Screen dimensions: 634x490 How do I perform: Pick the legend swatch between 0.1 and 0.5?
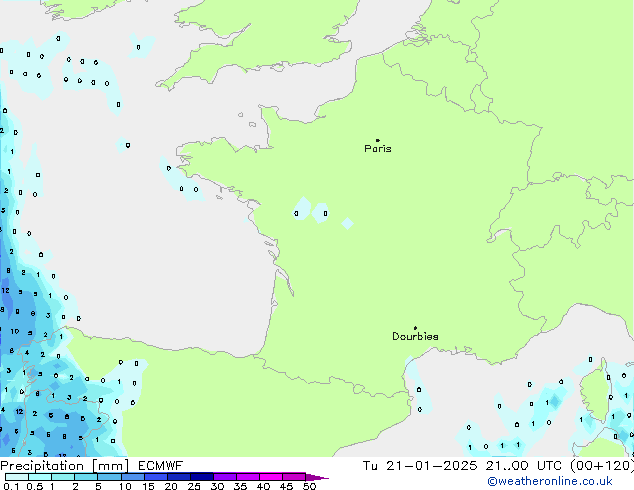(x=17, y=477)
